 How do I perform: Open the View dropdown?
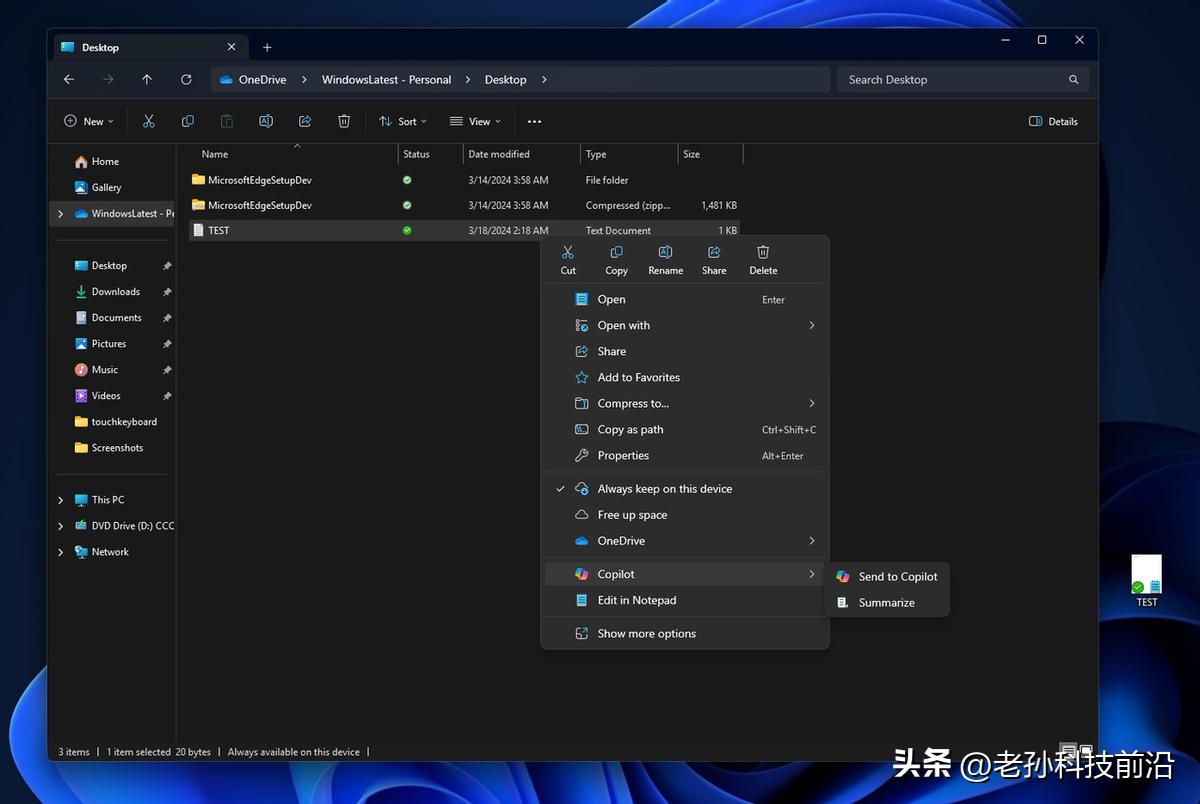click(475, 120)
